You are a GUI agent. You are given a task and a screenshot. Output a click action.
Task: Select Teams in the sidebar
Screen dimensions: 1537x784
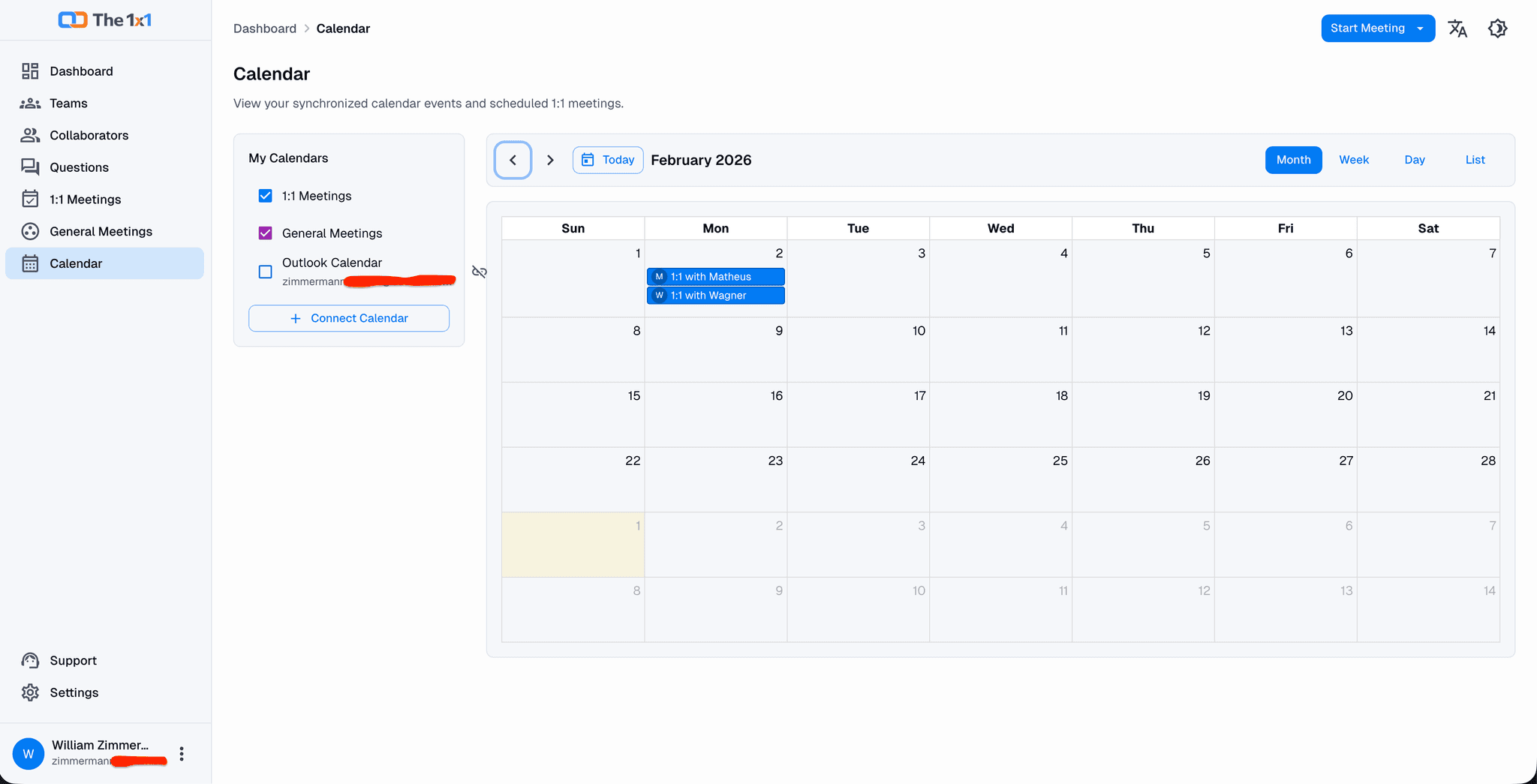pos(68,103)
